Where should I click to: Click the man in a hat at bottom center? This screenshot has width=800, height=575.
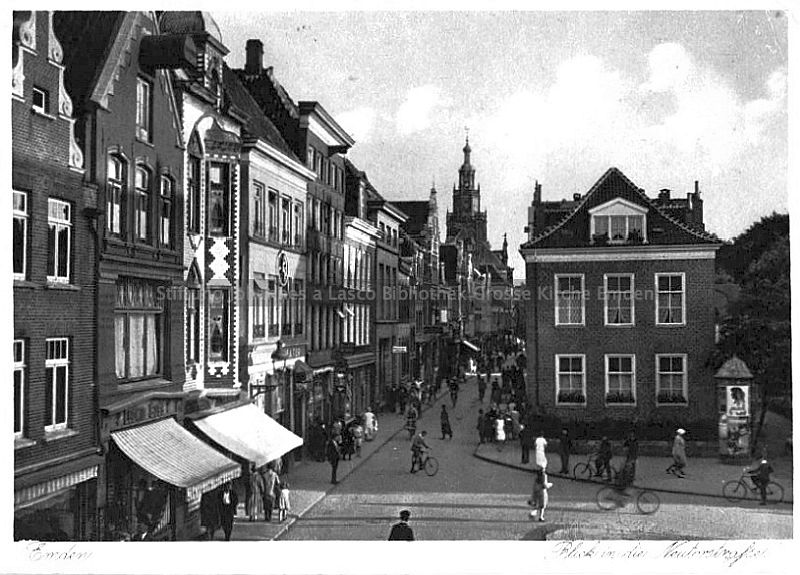(x=402, y=526)
